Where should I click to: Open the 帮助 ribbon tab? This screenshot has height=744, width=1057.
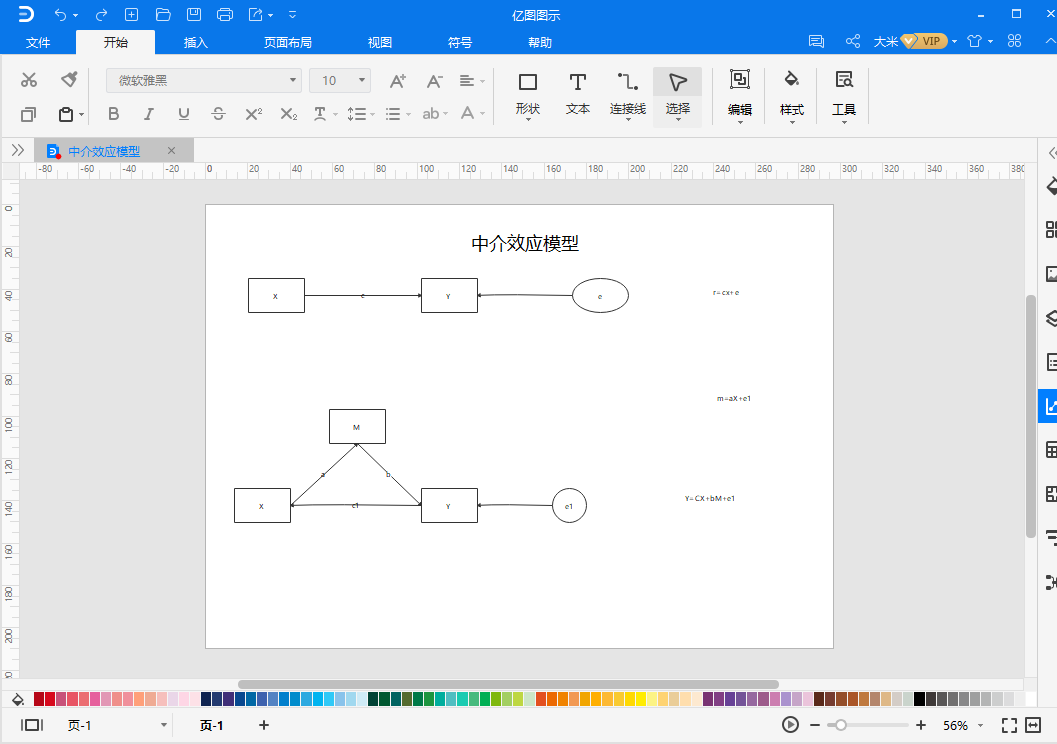540,42
